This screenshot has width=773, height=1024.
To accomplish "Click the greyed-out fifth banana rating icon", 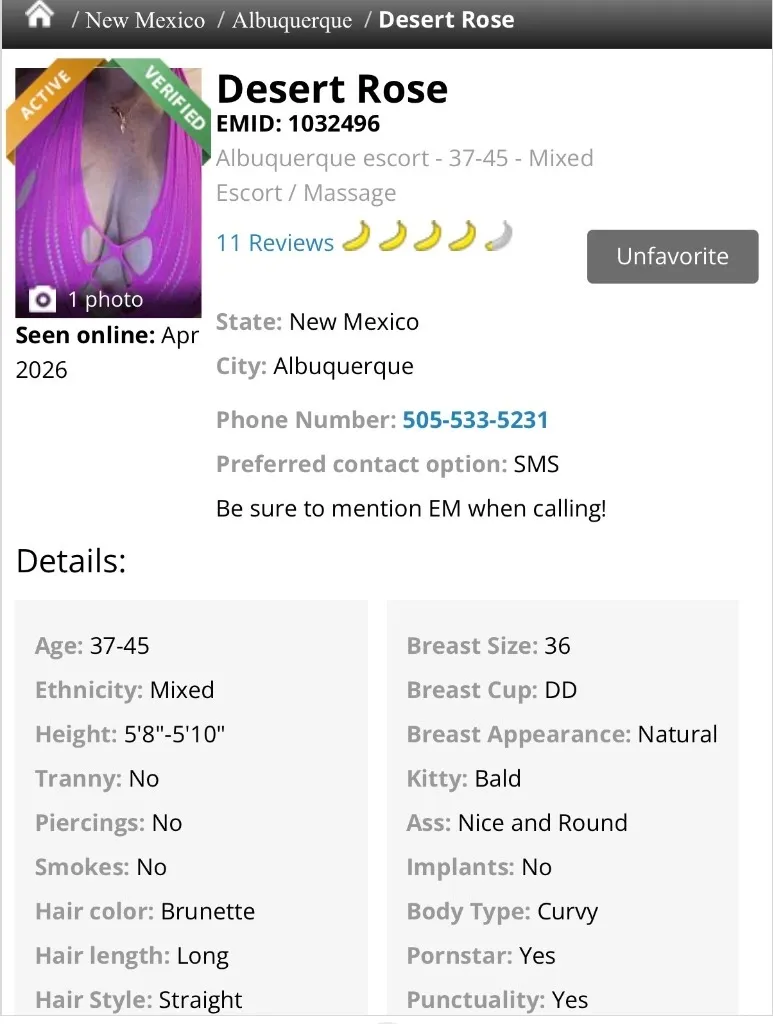I will point(499,238).
